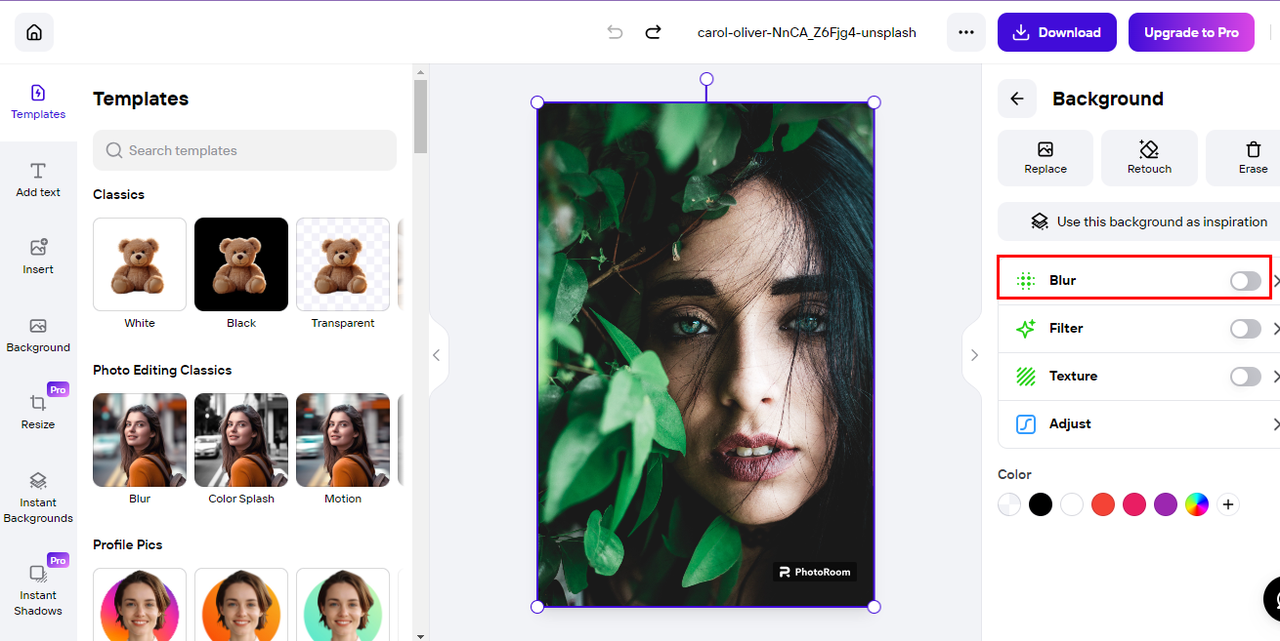Open the rainbow color picker swatch
Screen dimensions: 1280x641
(x=1197, y=505)
